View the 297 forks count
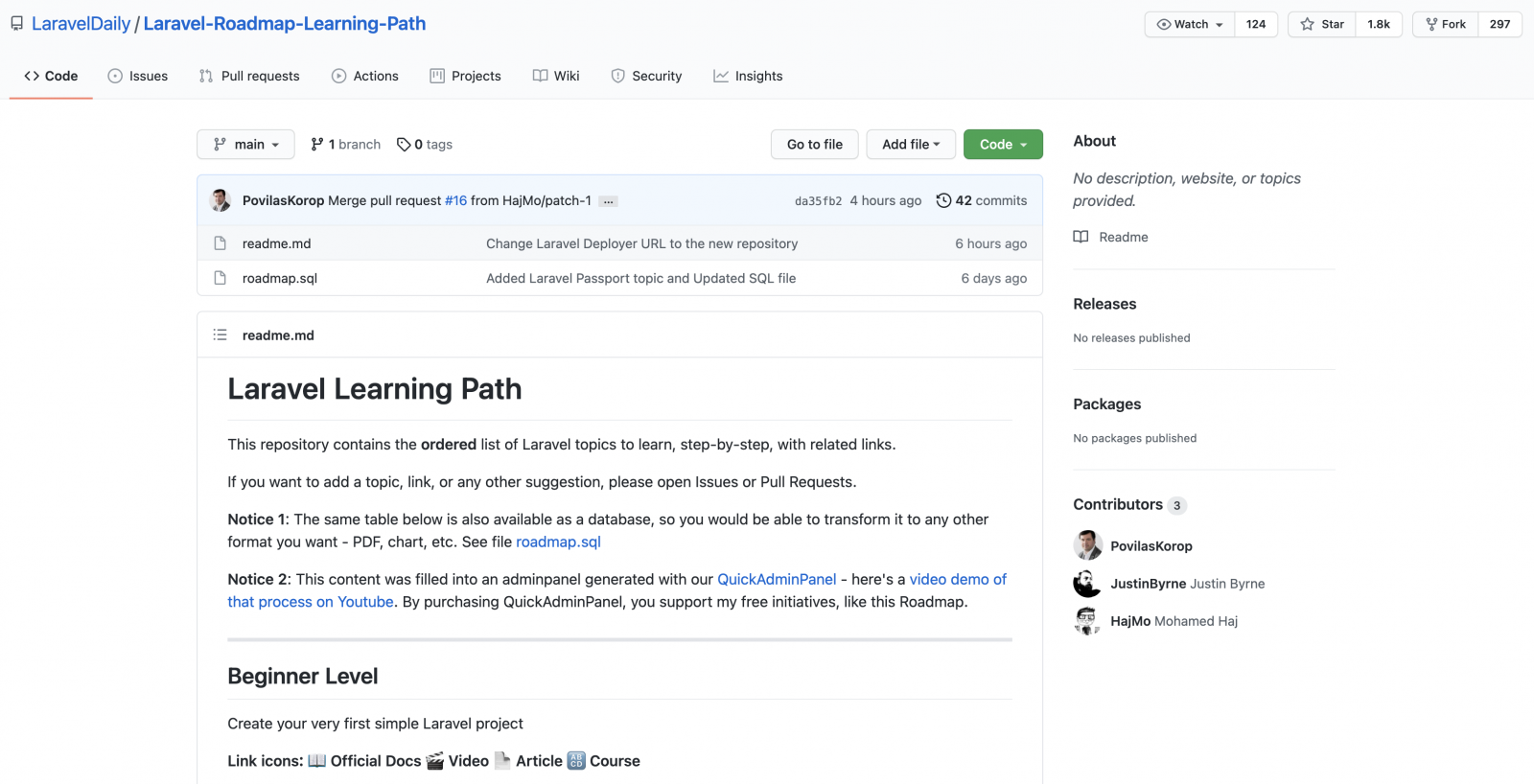This screenshot has width=1534, height=784. coord(1499,24)
